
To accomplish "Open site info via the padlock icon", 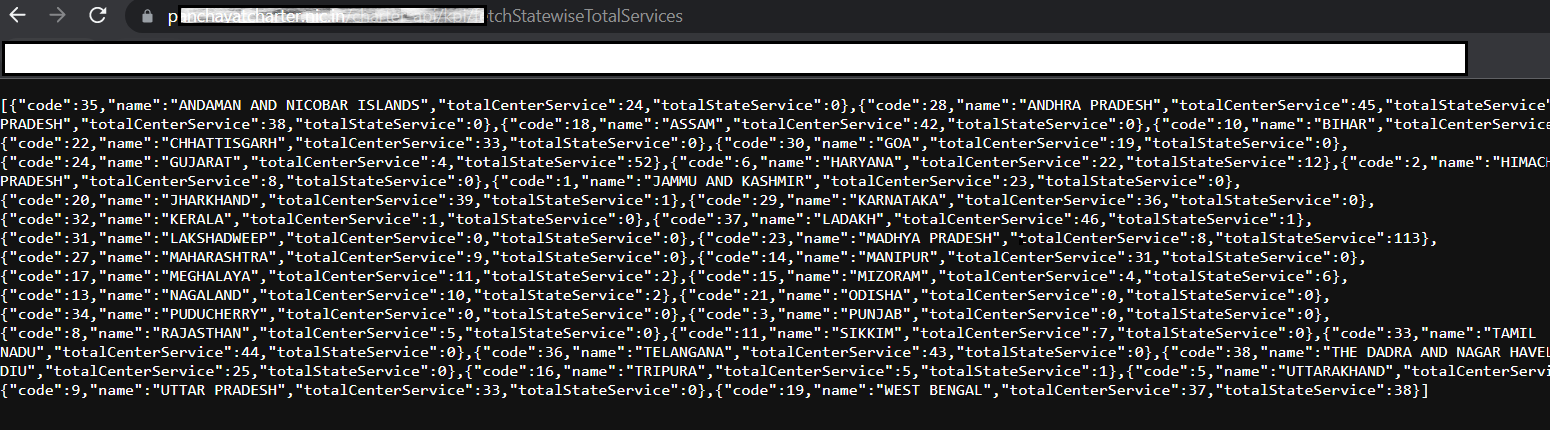I will pyautogui.click(x=147, y=17).
